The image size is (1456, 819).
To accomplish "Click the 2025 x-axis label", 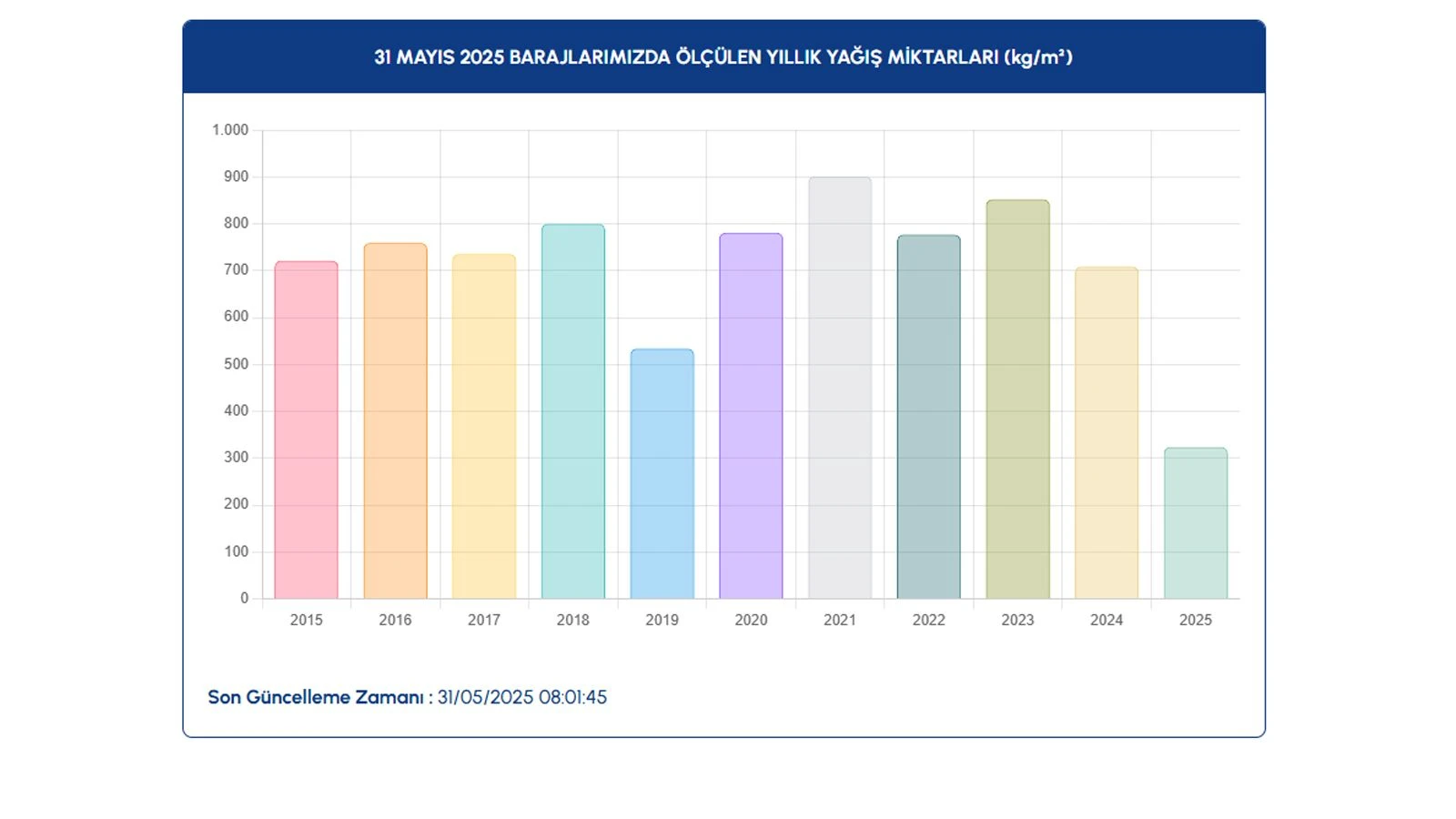I will [x=1195, y=620].
